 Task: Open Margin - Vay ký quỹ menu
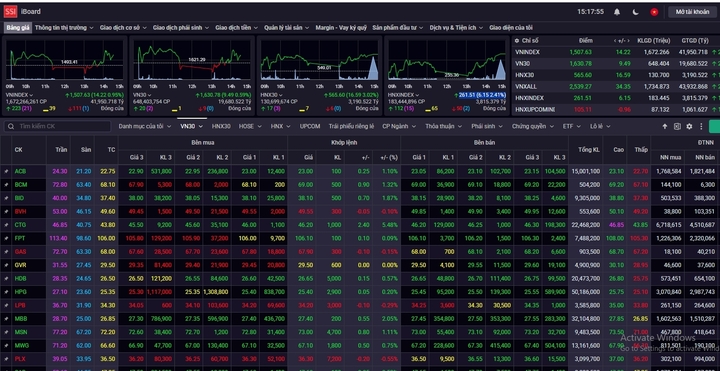341,28
